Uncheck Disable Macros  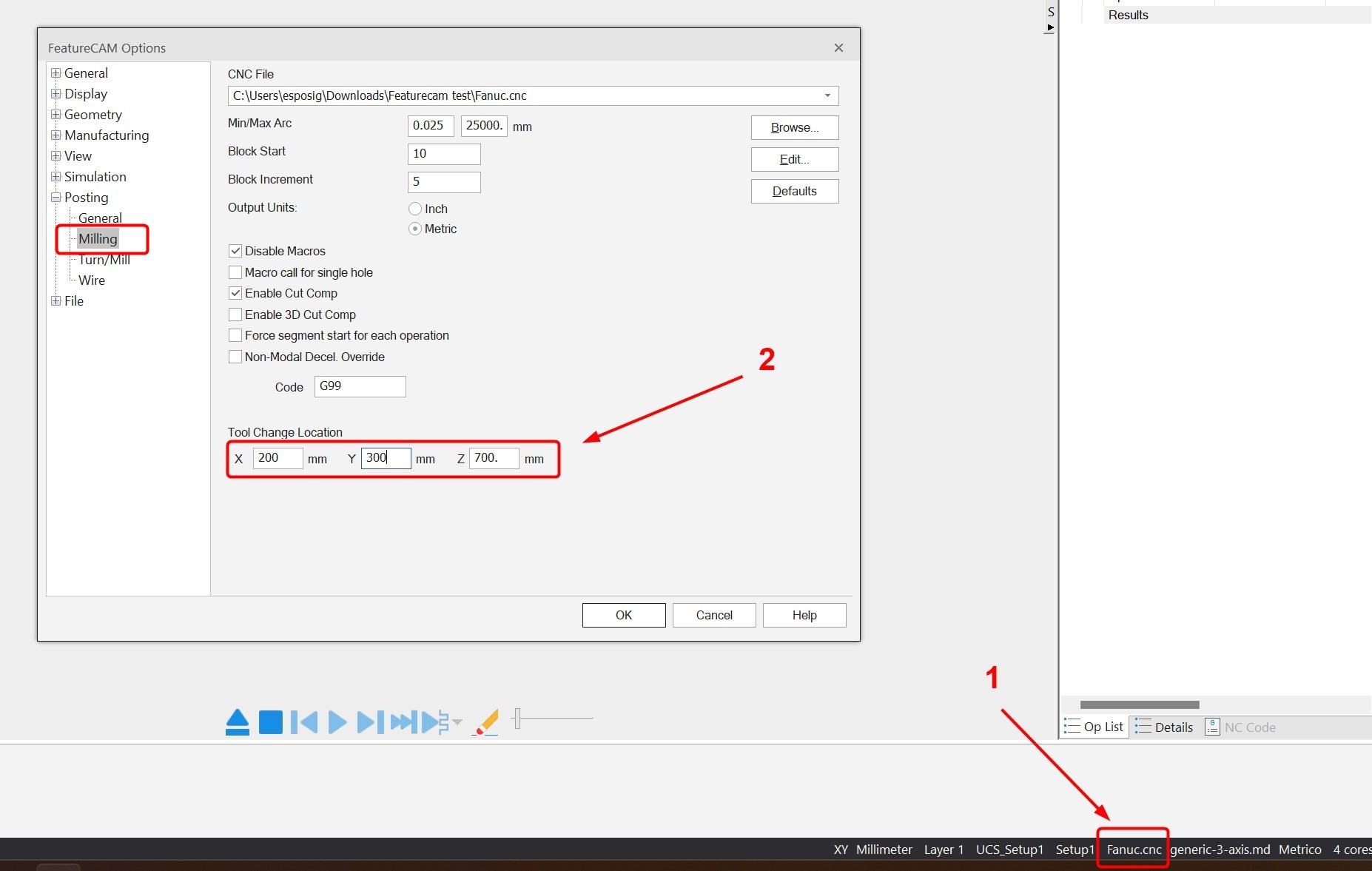point(235,251)
